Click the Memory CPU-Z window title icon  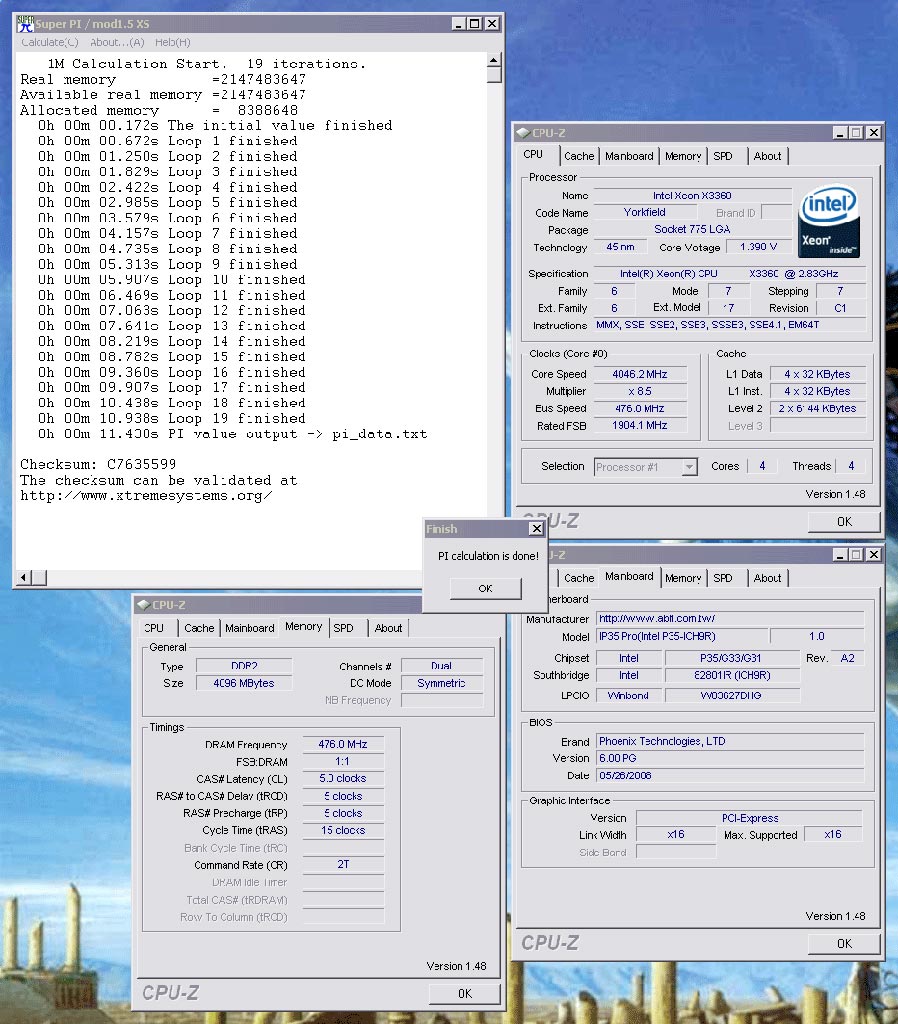[x=144, y=605]
